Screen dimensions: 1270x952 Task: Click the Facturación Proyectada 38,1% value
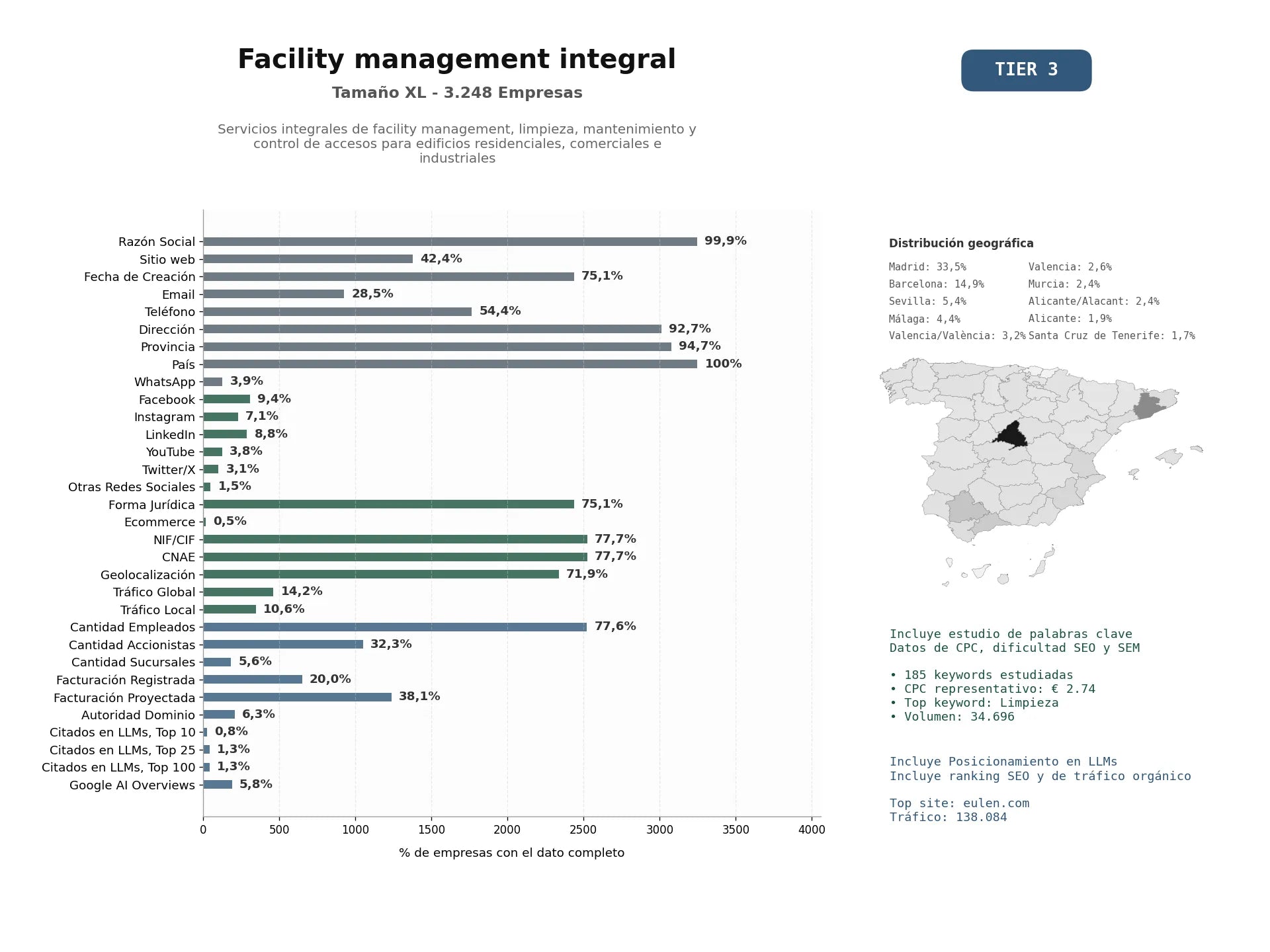pos(419,696)
